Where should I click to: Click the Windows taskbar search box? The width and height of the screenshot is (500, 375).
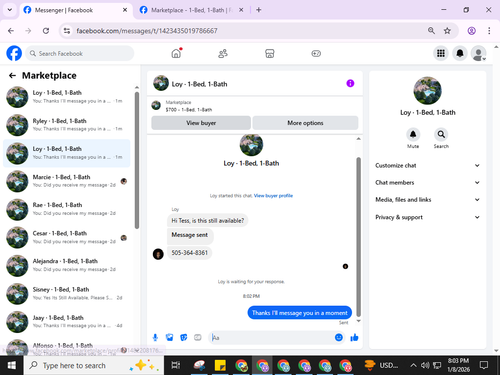click(94, 365)
